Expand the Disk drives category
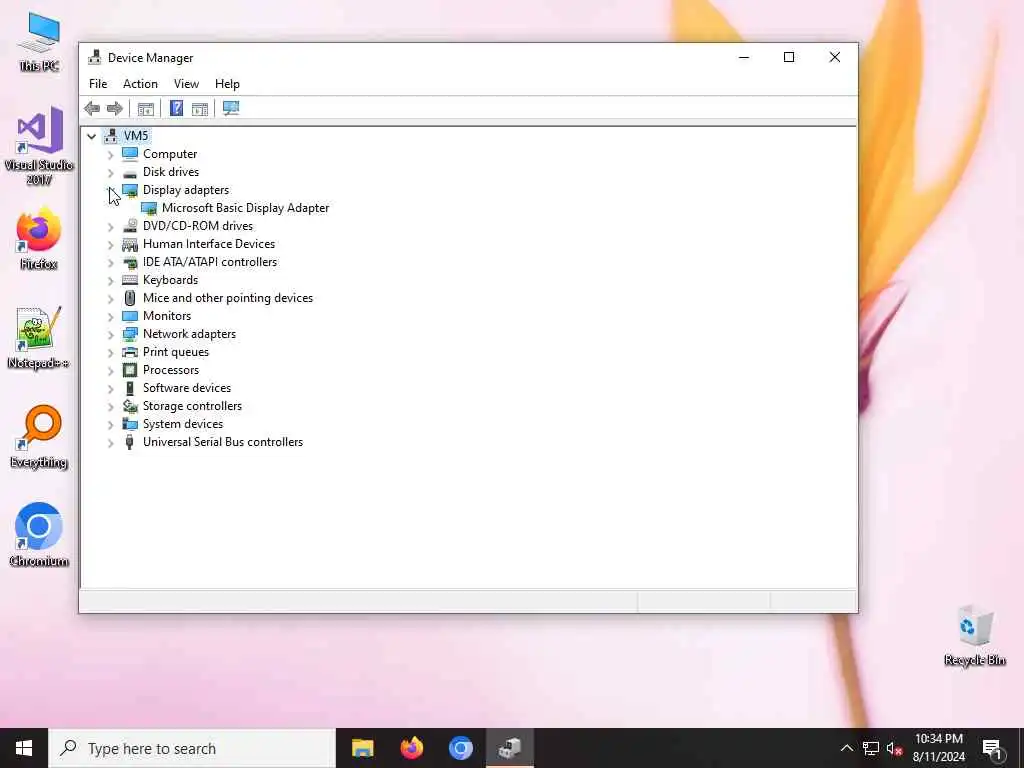This screenshot has height=768, width=1024. coord(110,173)
